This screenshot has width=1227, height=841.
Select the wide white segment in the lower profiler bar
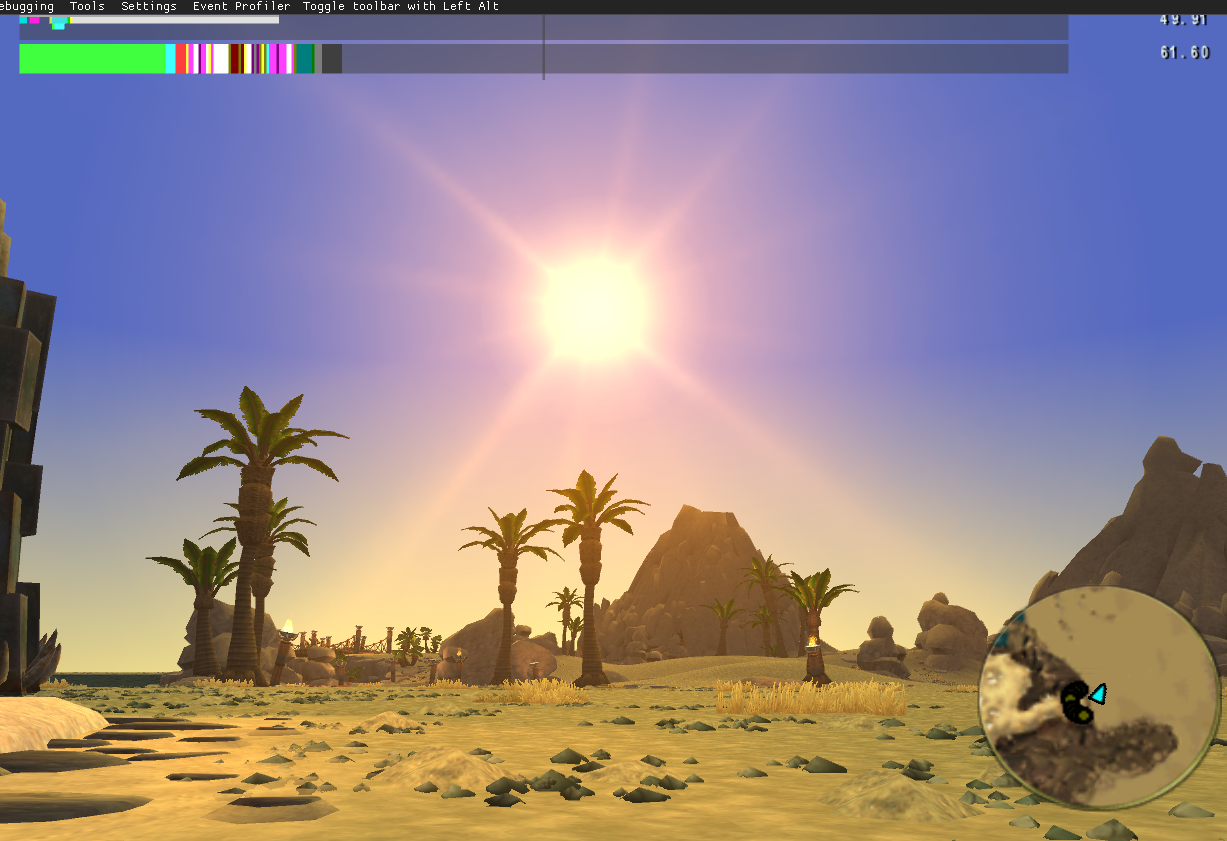pos(220,58)
